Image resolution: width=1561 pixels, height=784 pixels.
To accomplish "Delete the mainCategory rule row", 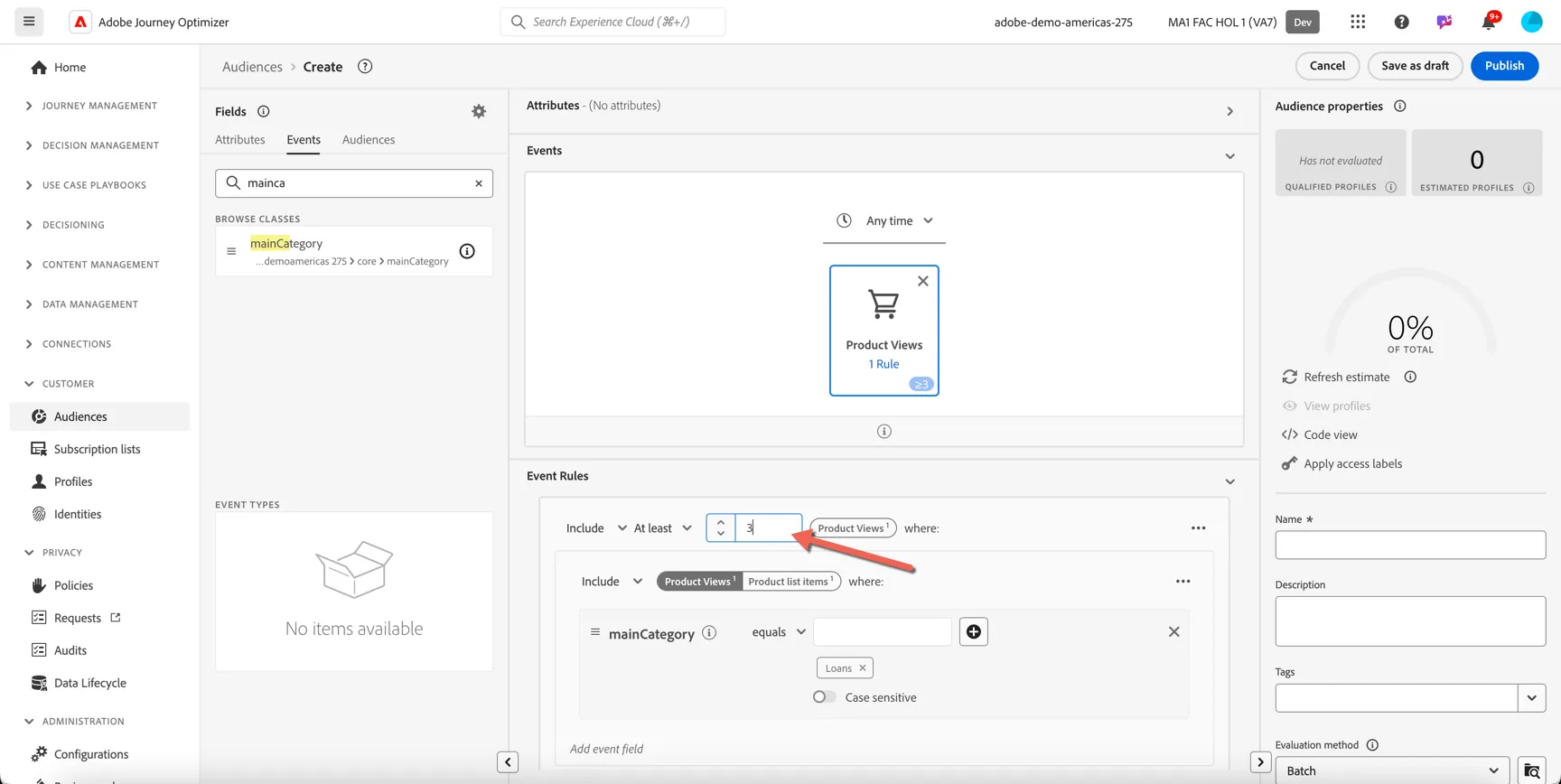I will click(x=1173, y=631).
